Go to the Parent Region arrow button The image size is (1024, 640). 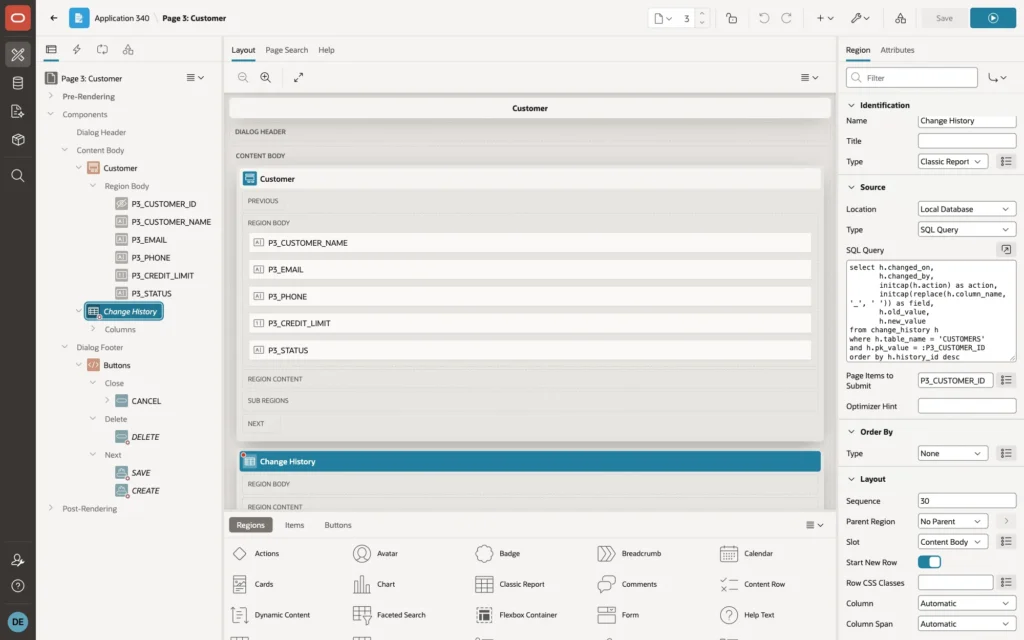[x=1006, y=521]
